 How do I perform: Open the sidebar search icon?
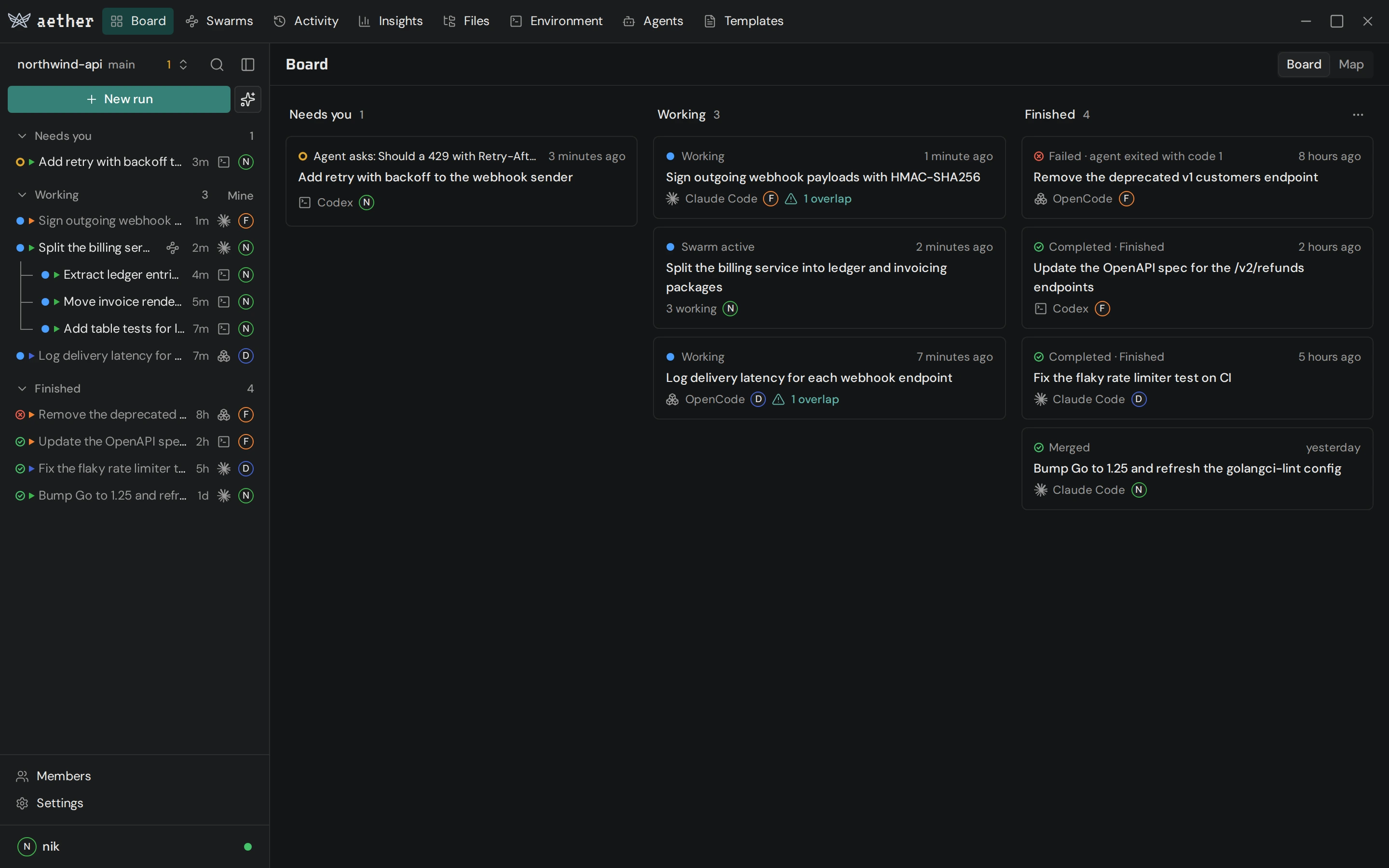217,64
